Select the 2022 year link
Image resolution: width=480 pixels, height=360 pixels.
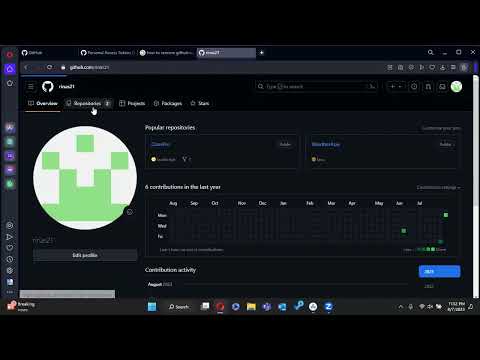pyautogui.click(x=429, y=286)
